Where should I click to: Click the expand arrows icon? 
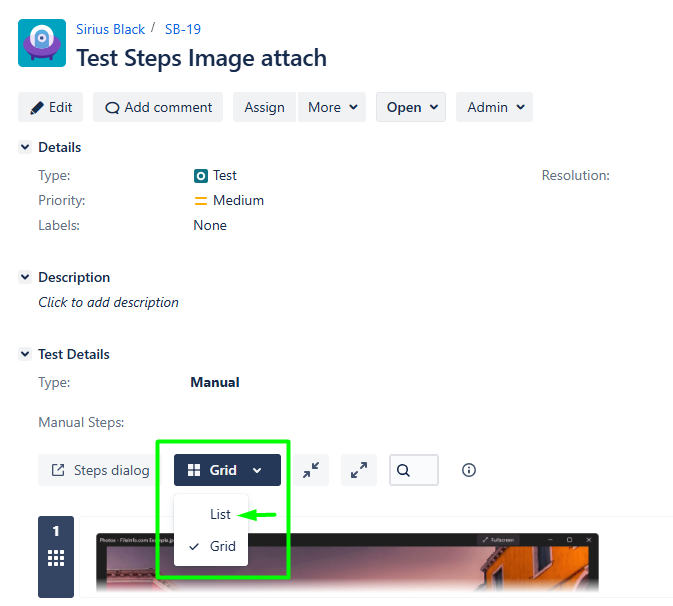coord(359,470)
